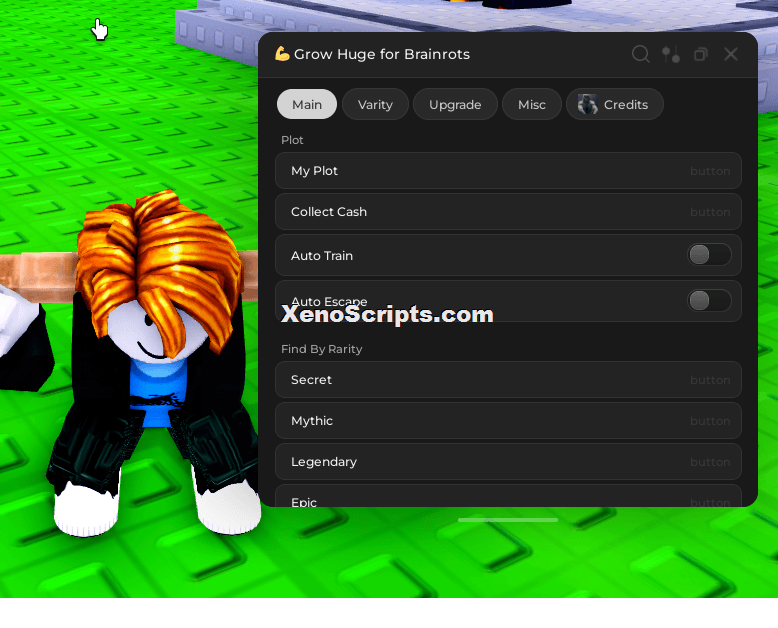Open the search magnifier icon

tap(641, 54)
